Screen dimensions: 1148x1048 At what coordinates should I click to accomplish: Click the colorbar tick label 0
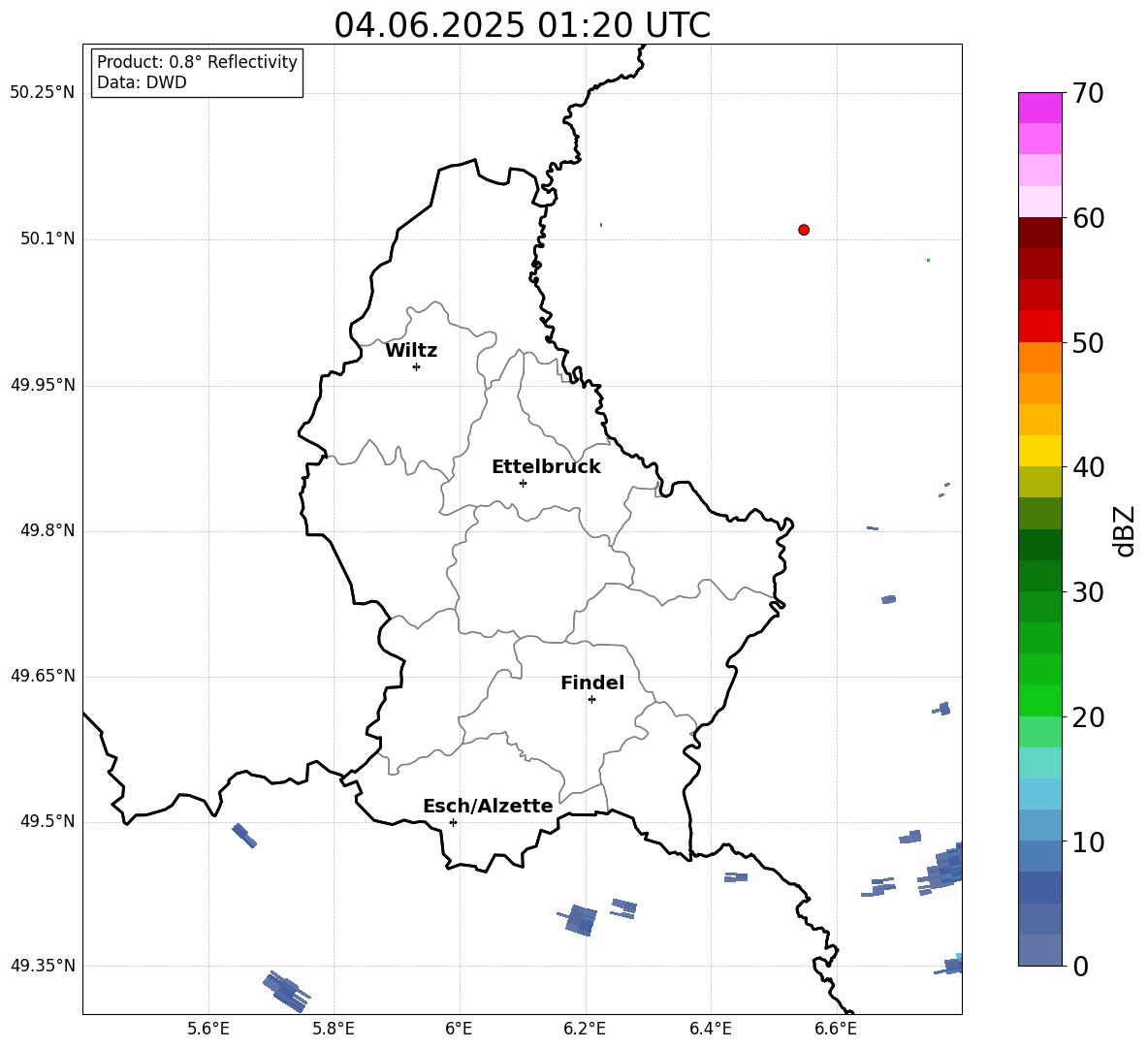(x=1080, y=967)
